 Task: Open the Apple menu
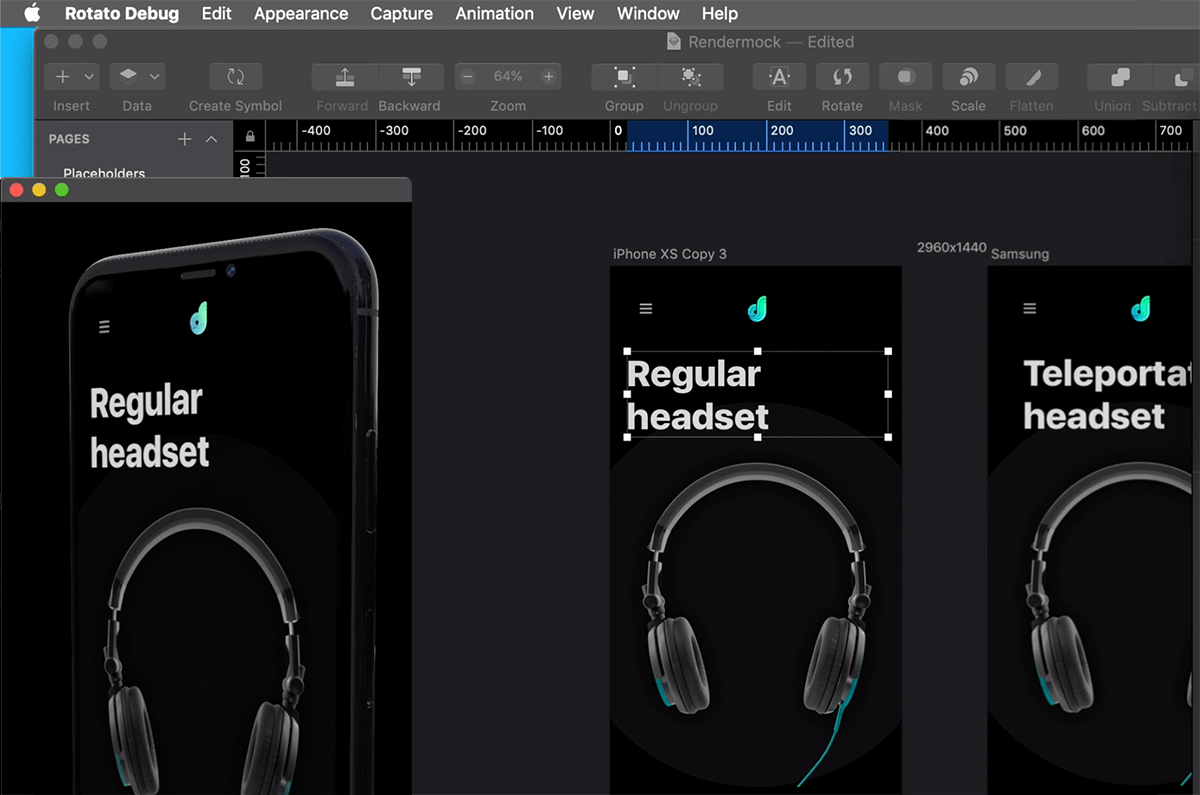click(x=32, y=13)
